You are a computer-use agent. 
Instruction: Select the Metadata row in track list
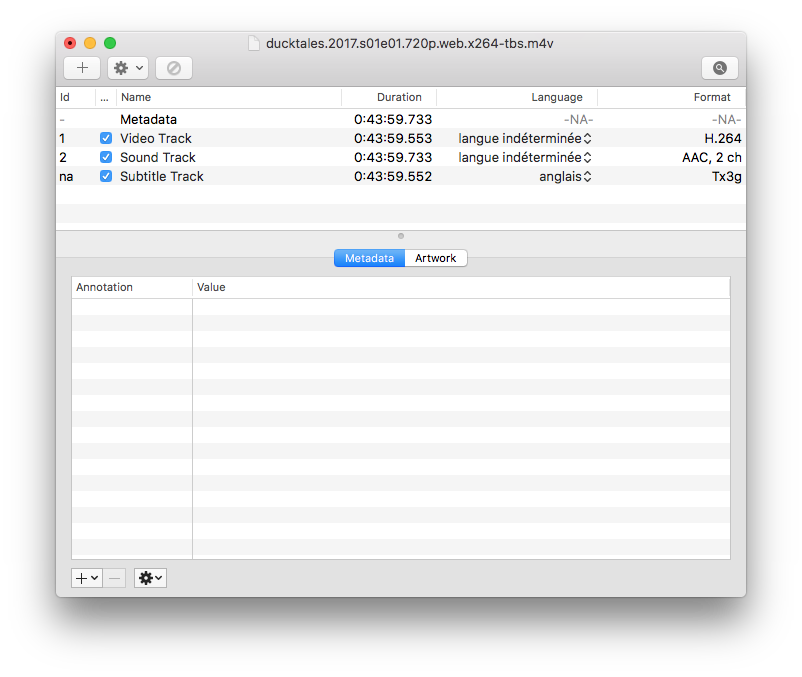pyautogui.click(x=401, y=119)
